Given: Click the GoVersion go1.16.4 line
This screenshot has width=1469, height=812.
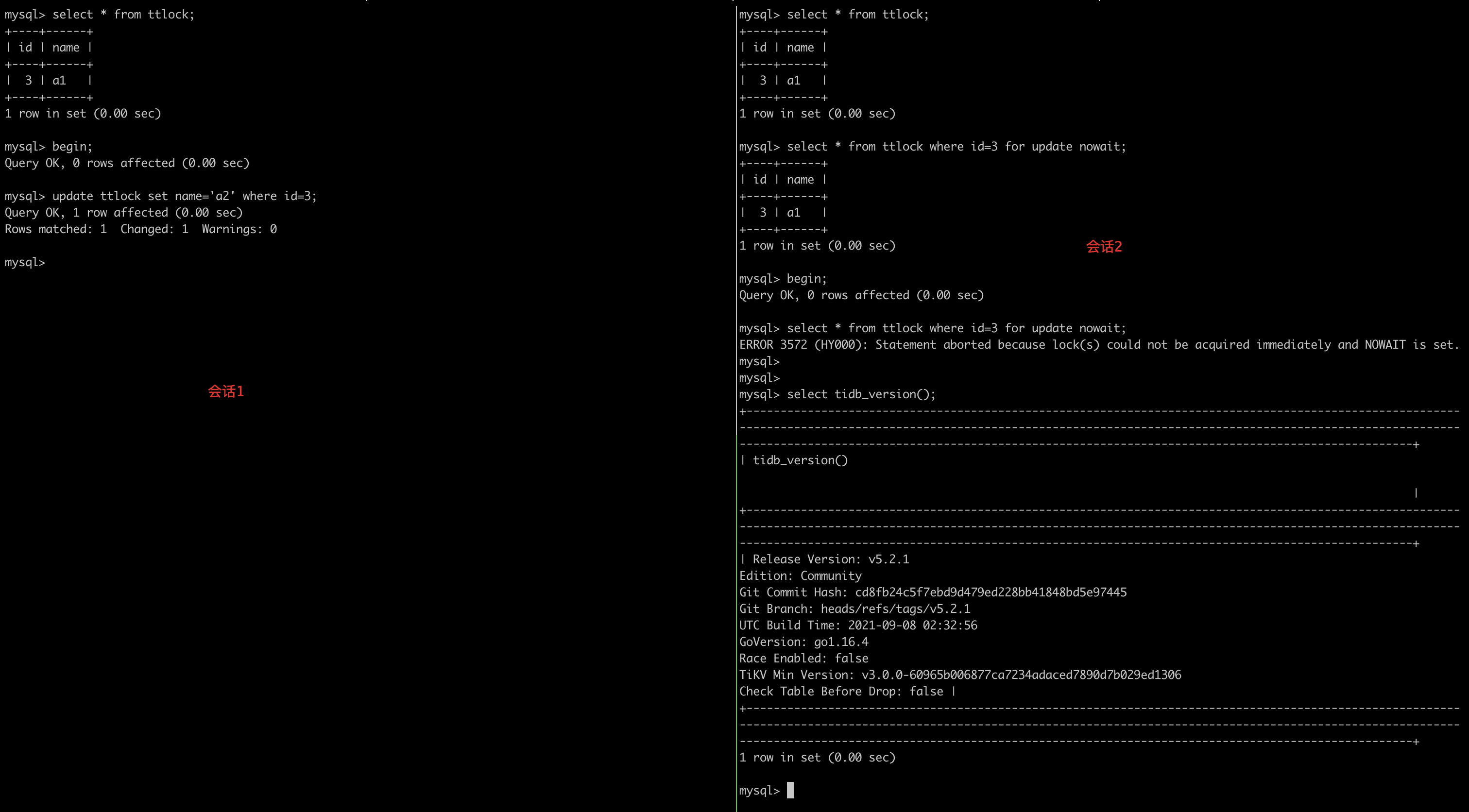Looking at the screenshot, I should click(803, 642).
